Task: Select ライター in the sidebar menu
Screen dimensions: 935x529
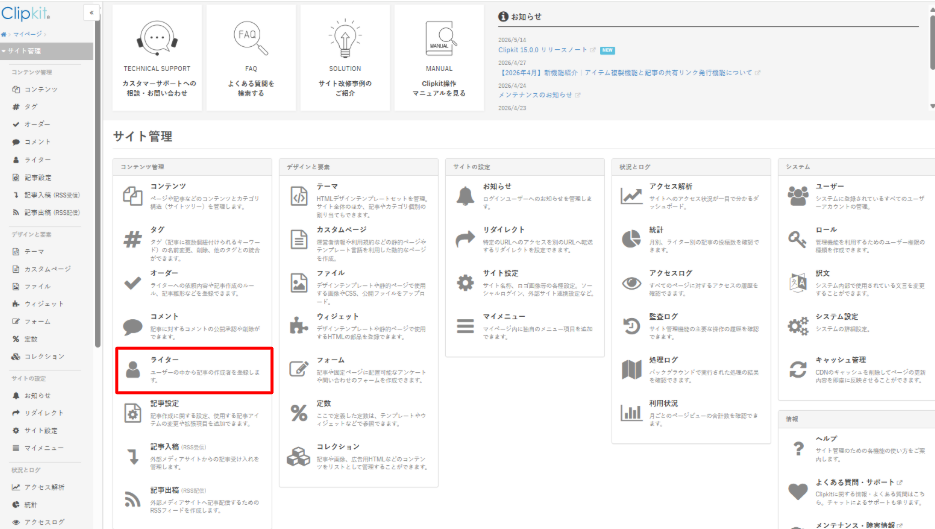Action: point(37,160)
